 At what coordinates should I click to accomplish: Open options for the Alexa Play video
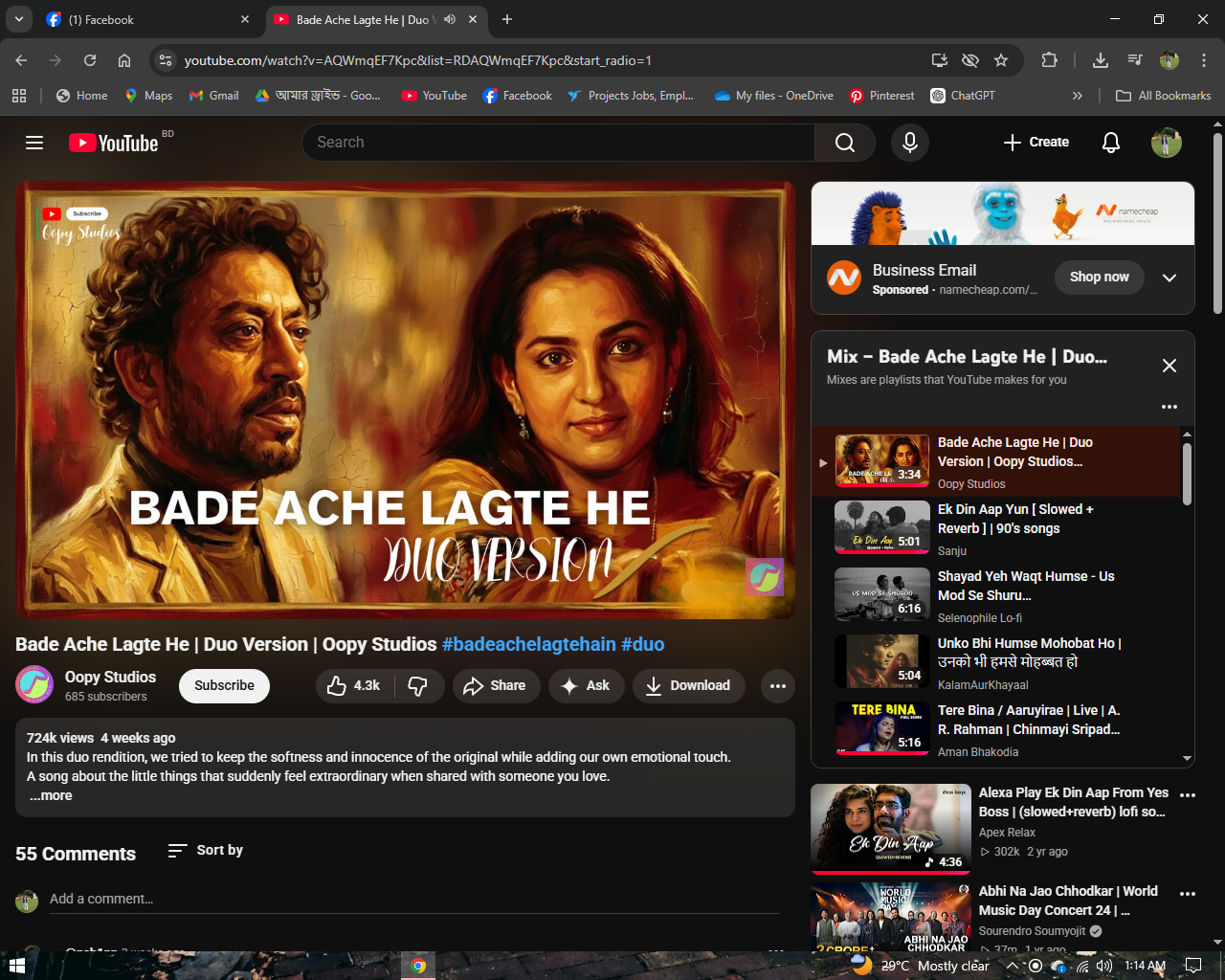[1188, 795]
